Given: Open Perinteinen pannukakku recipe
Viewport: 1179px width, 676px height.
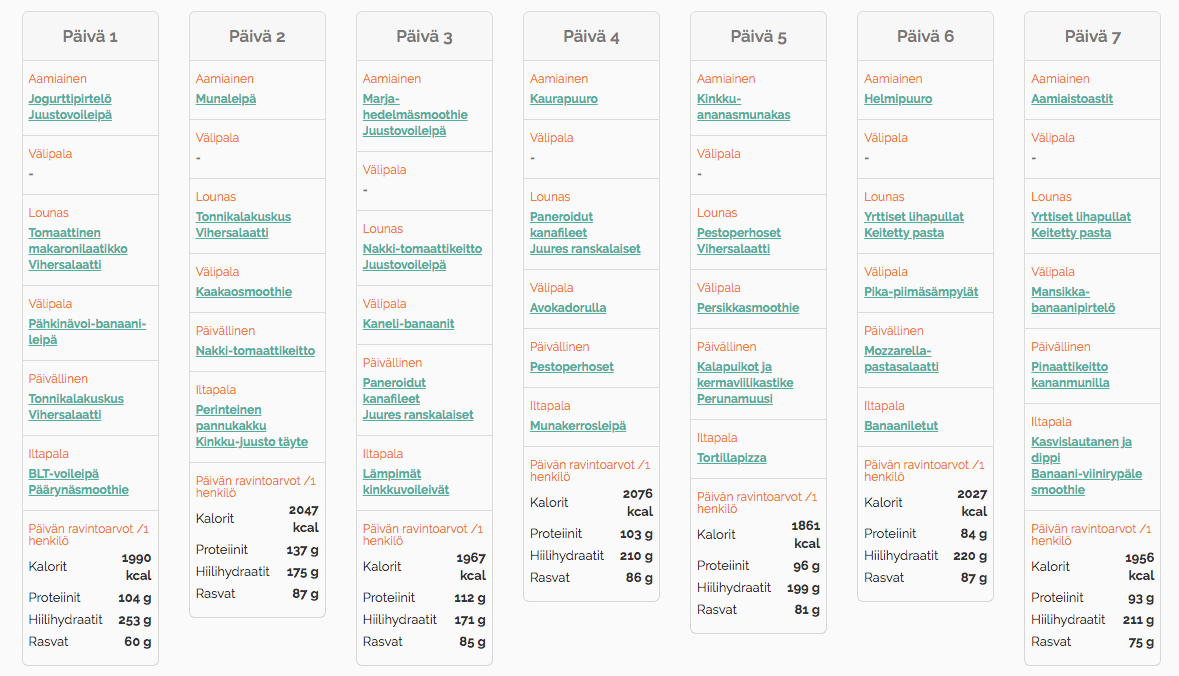Looking at the screenshot, I should pos(231,417).
